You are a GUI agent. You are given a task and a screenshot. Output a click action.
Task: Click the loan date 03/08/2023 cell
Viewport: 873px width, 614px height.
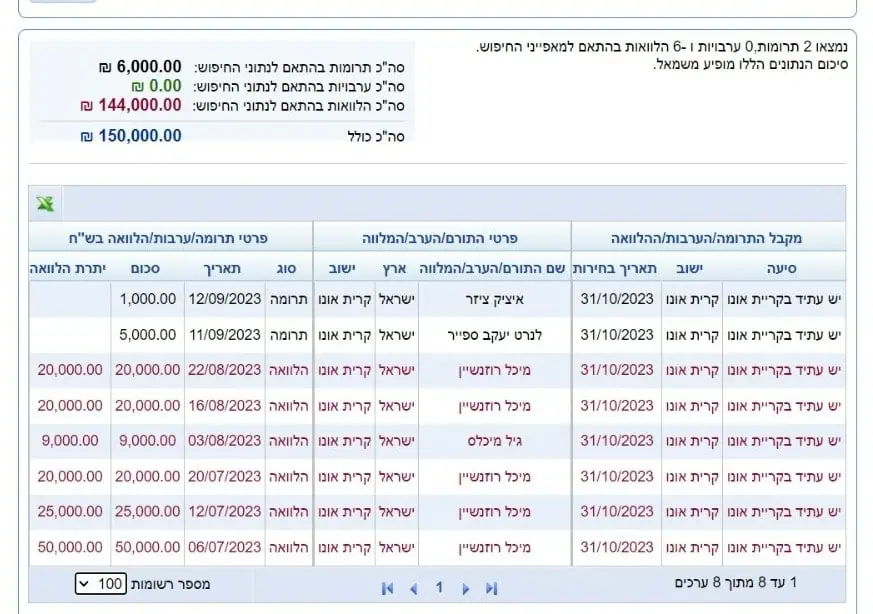[x=225, y=441]
